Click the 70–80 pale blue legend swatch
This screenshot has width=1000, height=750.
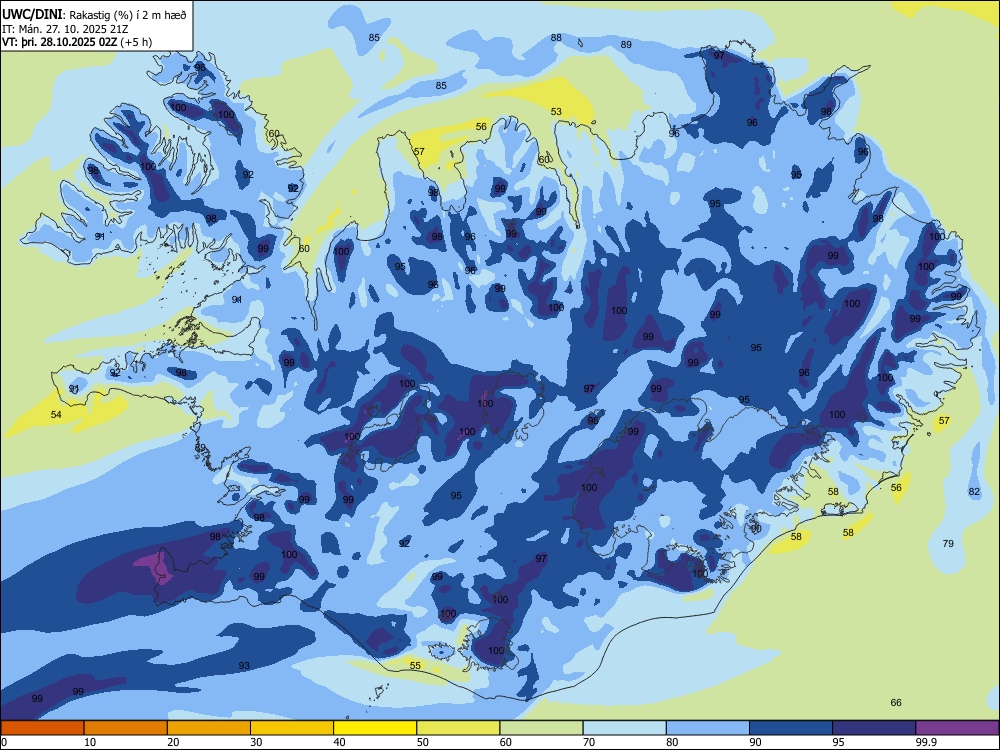coord(624,727)
